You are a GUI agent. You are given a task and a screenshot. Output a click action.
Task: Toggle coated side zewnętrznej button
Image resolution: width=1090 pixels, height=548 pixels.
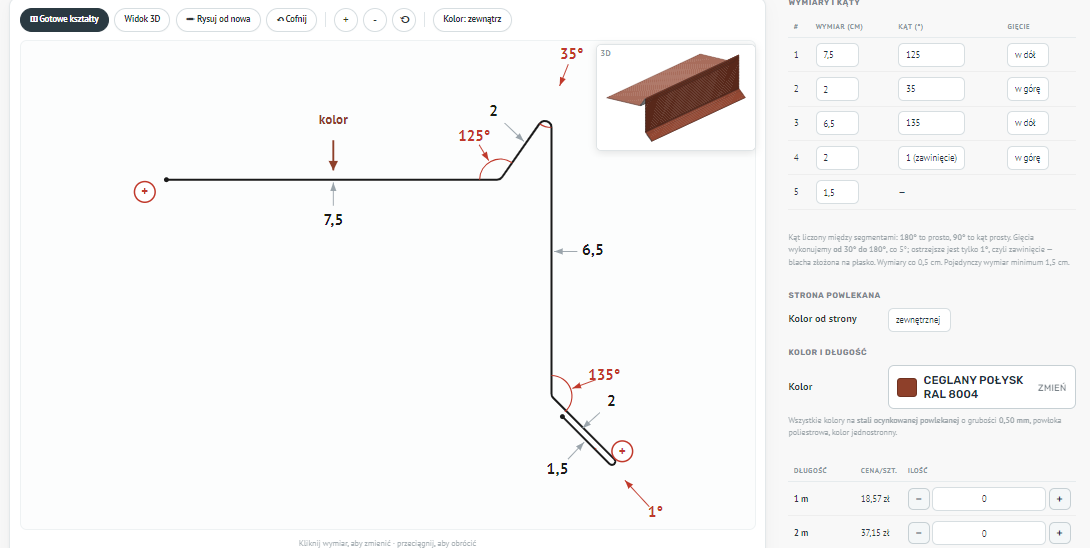tap(919, 320)
